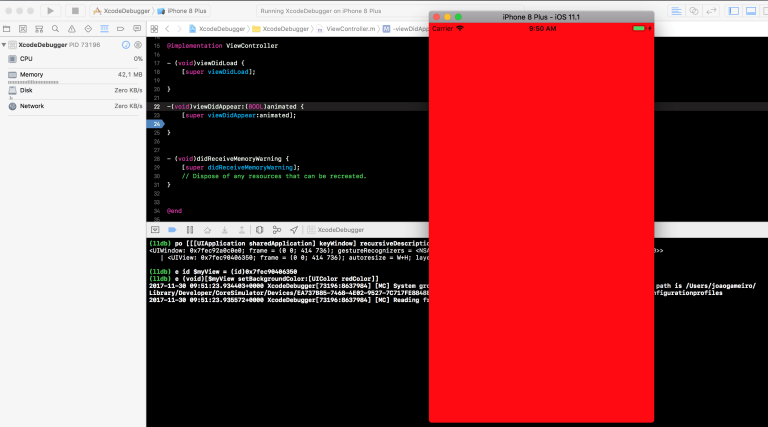Click XcodeDebugger folder in jump bar
768x427 pixels.
(281, 29)
